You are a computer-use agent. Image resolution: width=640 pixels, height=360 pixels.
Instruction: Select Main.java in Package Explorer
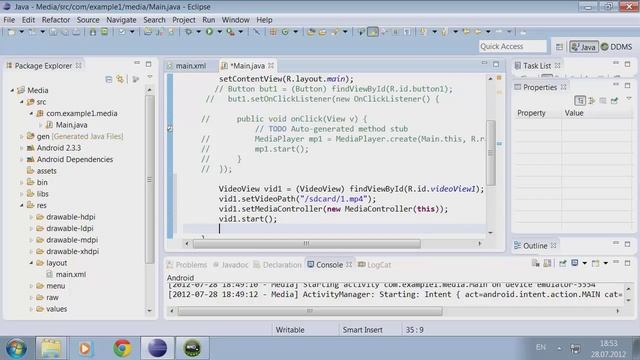tap(71, 125)
